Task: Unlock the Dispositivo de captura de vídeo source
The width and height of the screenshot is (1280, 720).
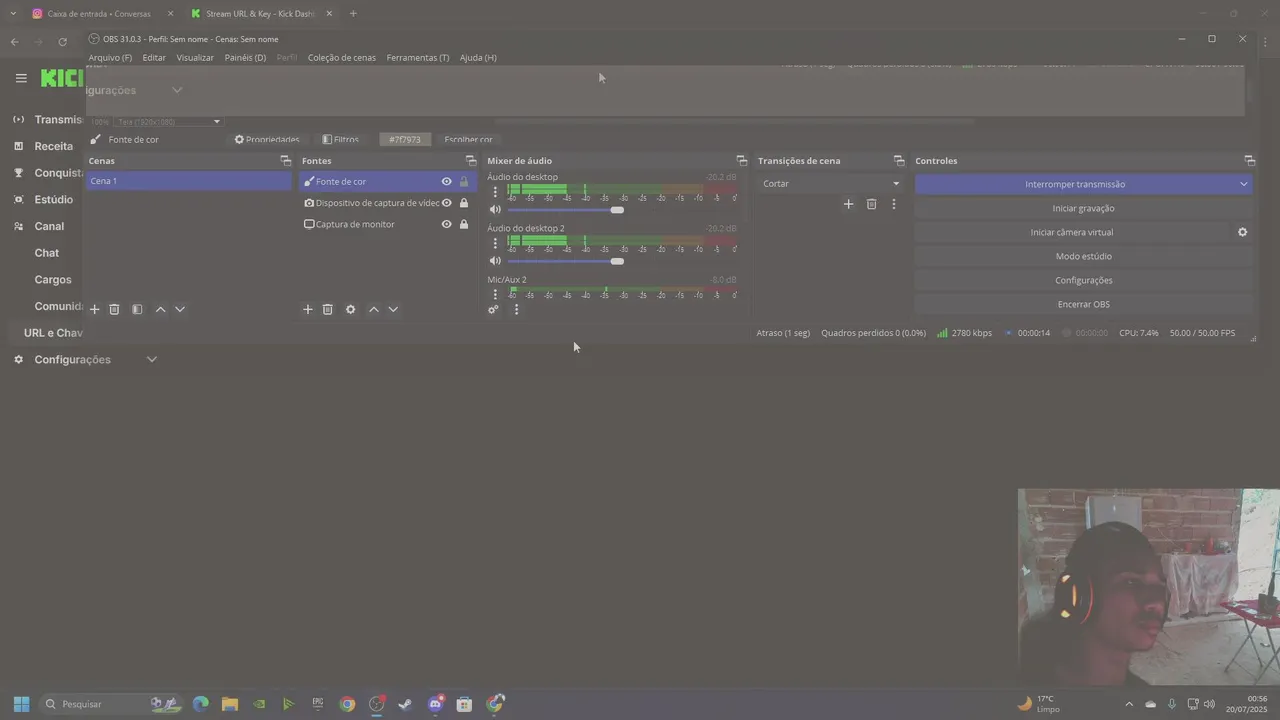Action: click(x=463, y=203)
